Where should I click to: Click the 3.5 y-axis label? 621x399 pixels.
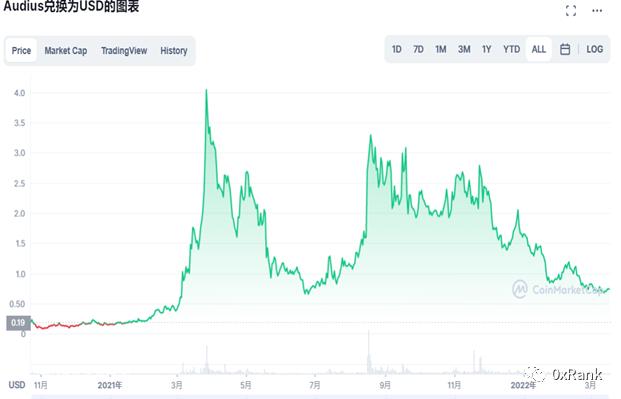coord(19,123)
